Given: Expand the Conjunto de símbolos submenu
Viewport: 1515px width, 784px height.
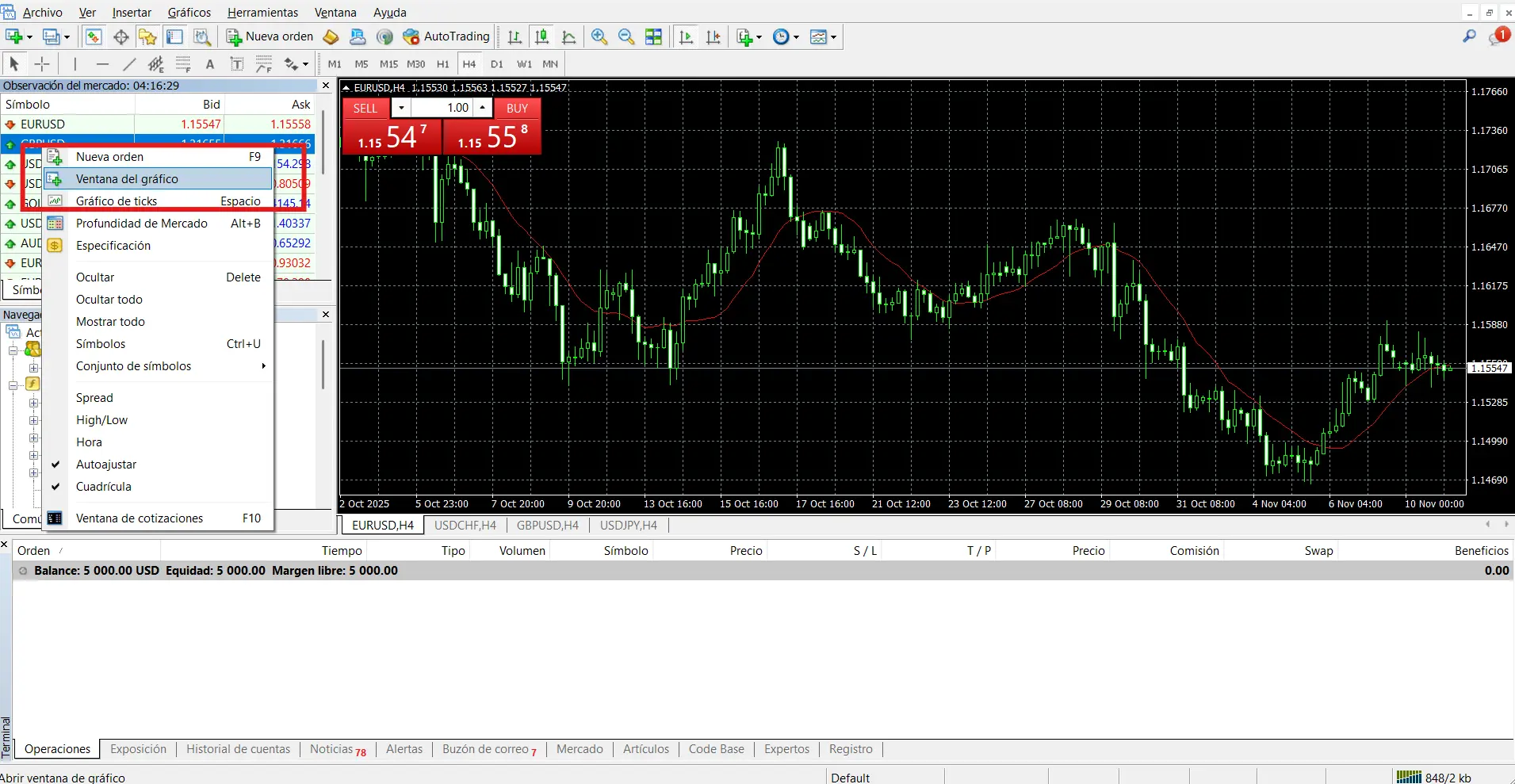Looking at the screenshot, I should pos(133,366).
